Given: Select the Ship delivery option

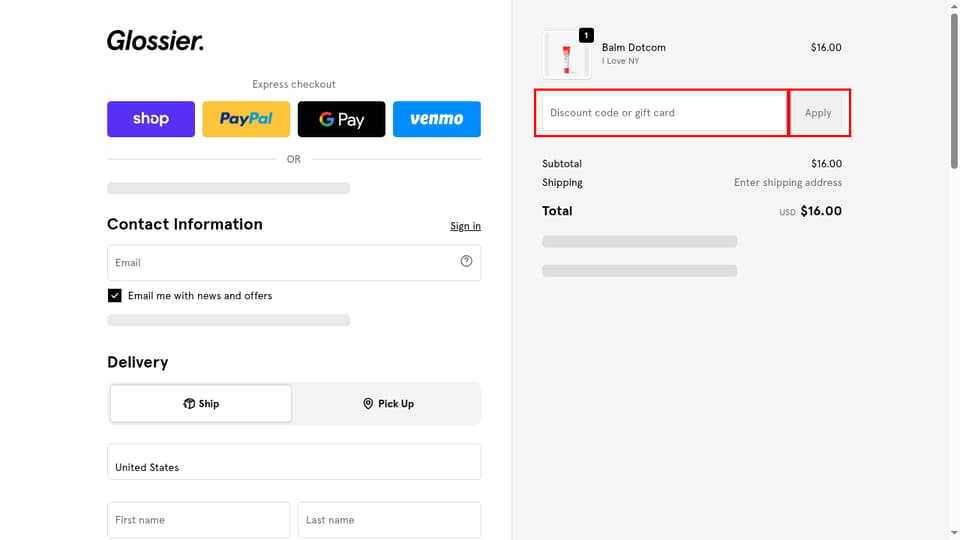Looking at the screenshot, I should [x=201, y=403].
